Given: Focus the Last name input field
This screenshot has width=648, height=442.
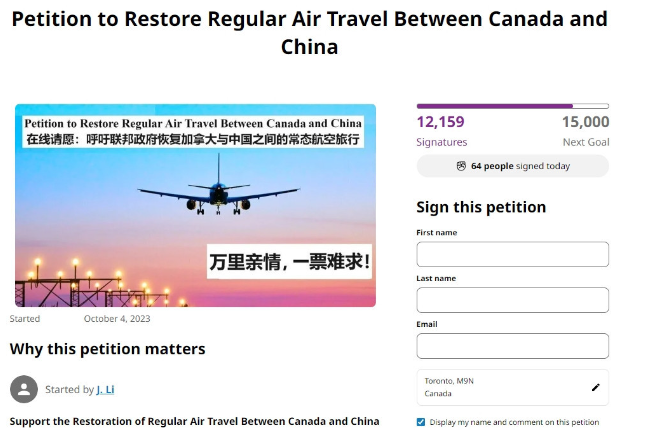Looking at the screenshot, I should point(512,300).
